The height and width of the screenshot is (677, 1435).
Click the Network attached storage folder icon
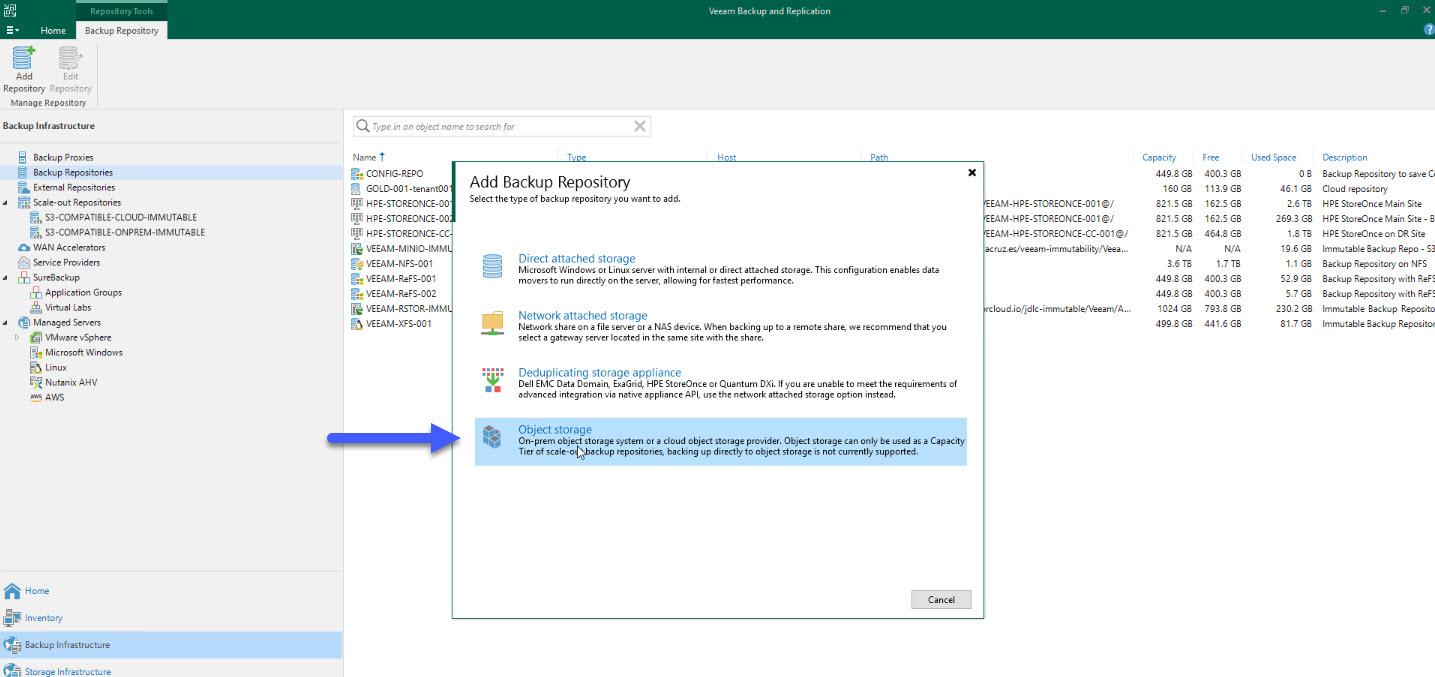point(493,323)
